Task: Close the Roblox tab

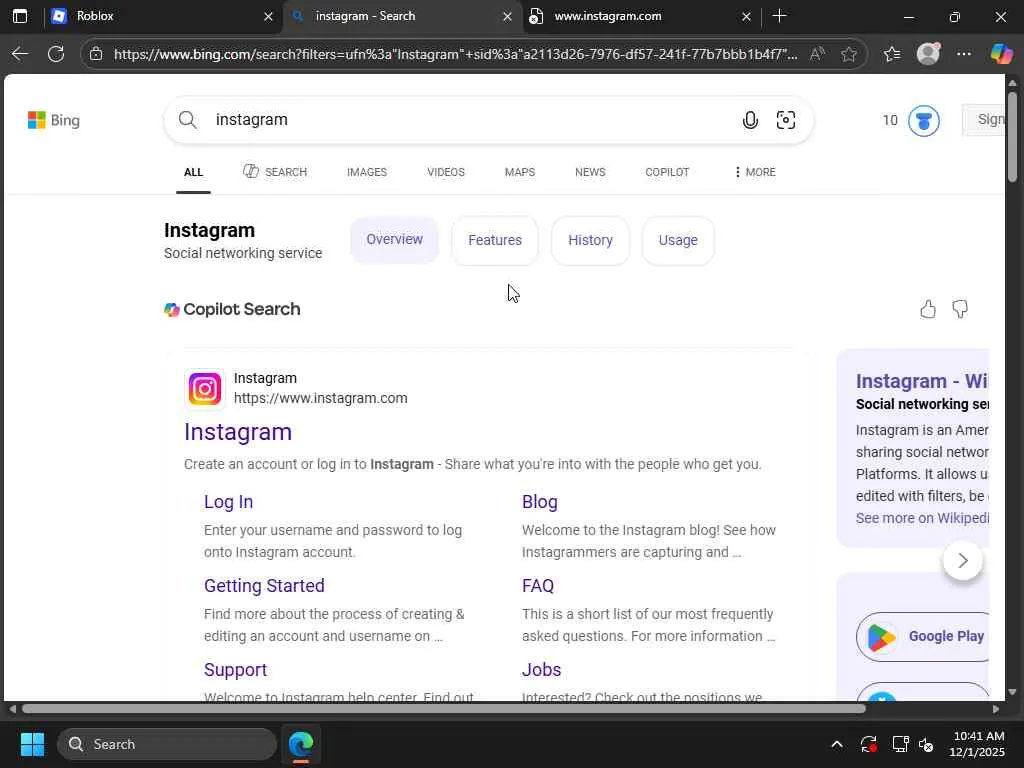Action: click(268, 17)
